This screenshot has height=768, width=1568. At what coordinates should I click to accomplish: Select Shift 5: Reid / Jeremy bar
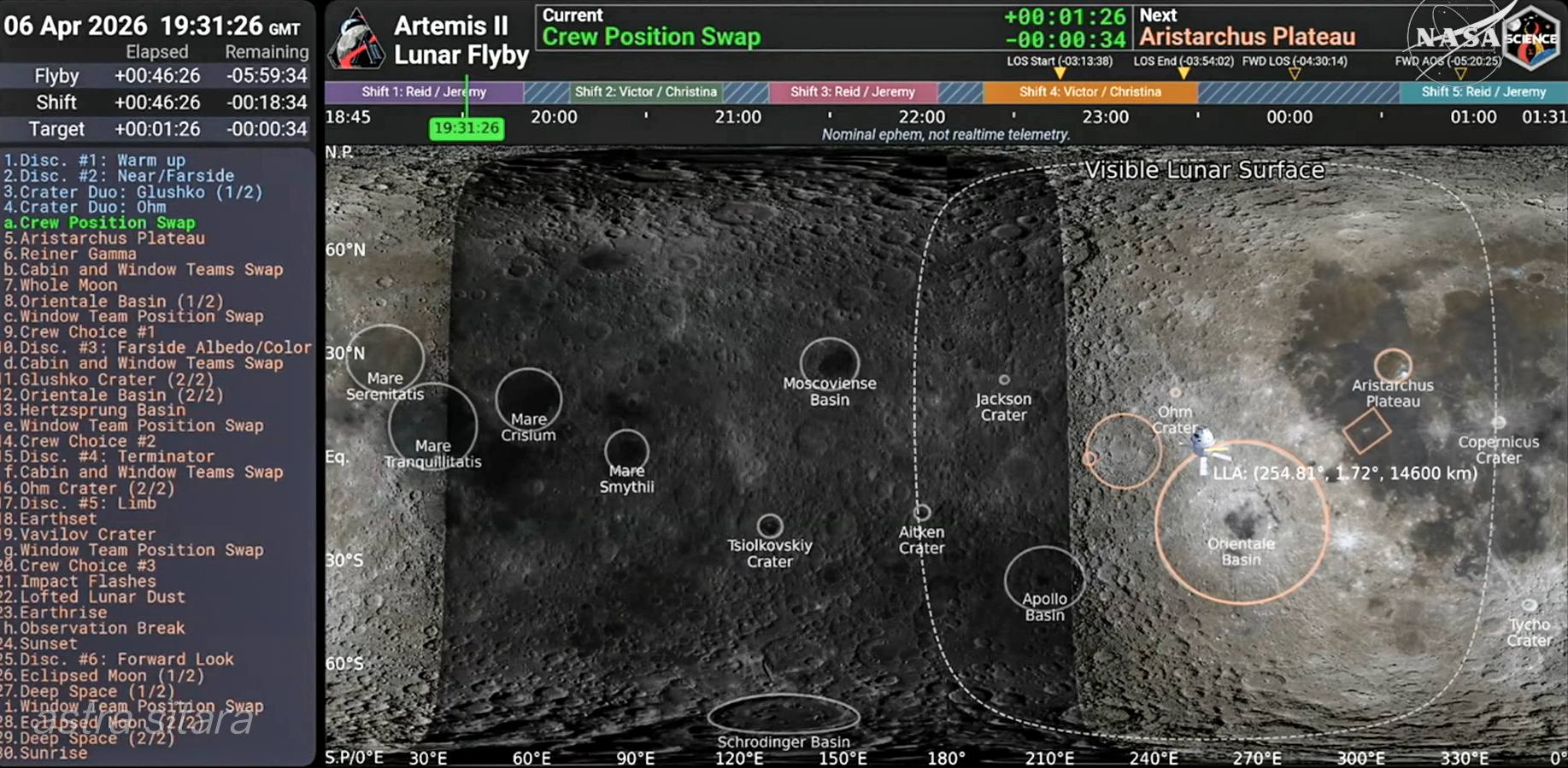click(1483, 92)
